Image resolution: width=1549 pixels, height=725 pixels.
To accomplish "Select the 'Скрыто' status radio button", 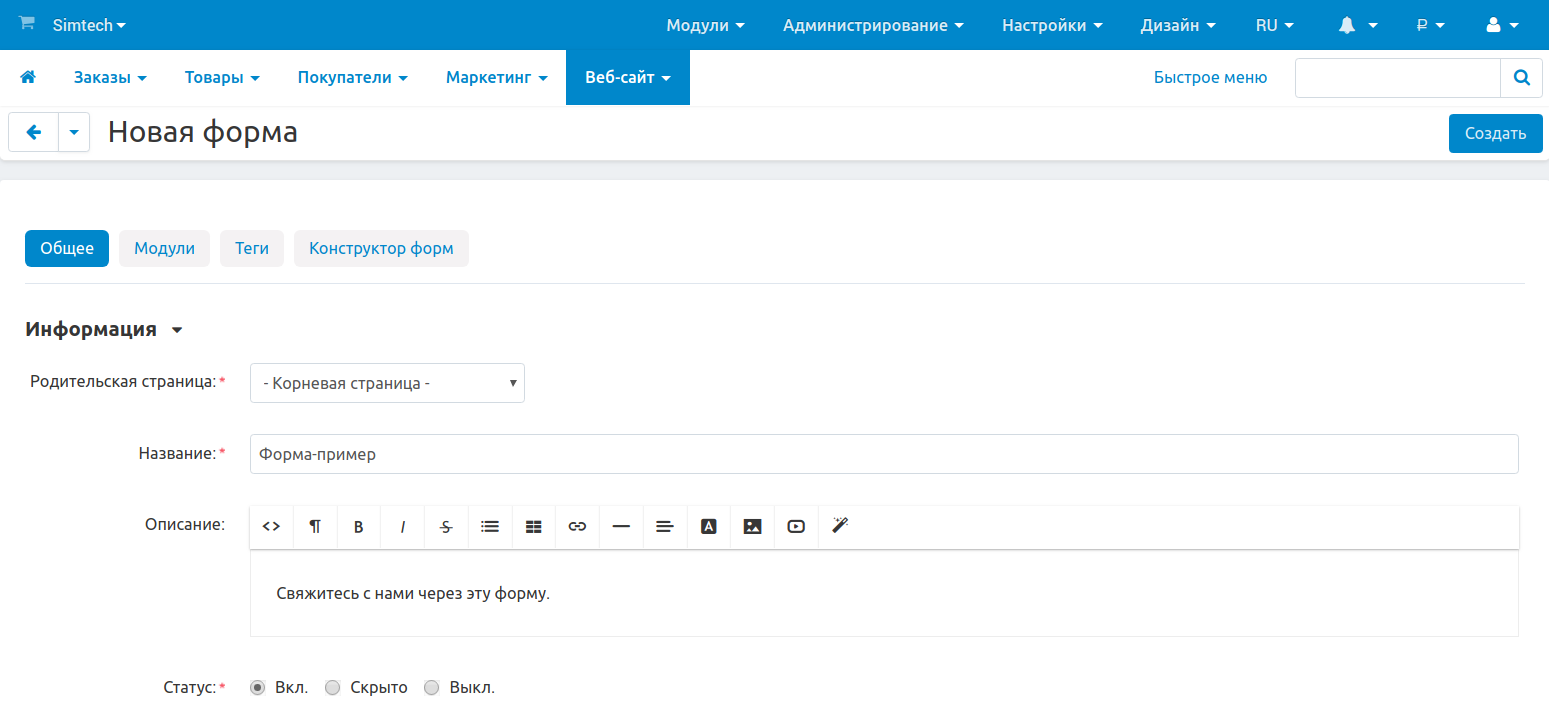I will tap(334, 688).
